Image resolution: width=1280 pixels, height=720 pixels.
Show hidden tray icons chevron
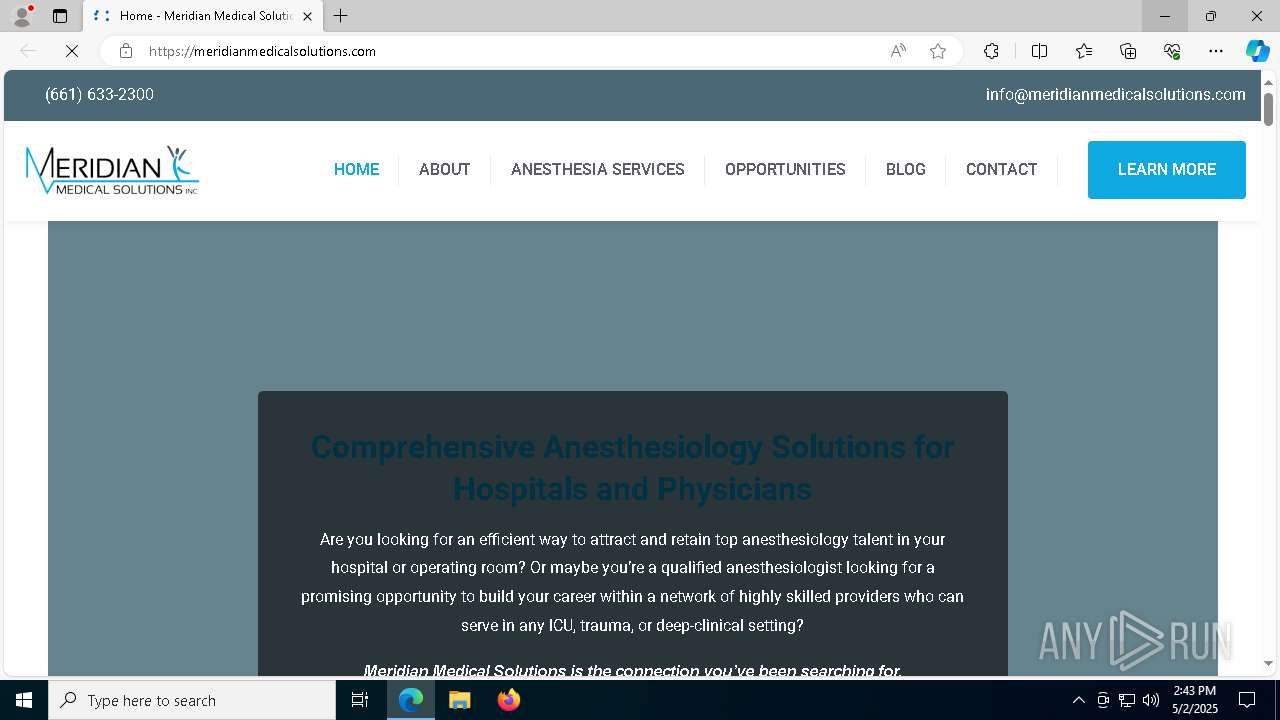pyautogui.click(x=1078, y=700)
